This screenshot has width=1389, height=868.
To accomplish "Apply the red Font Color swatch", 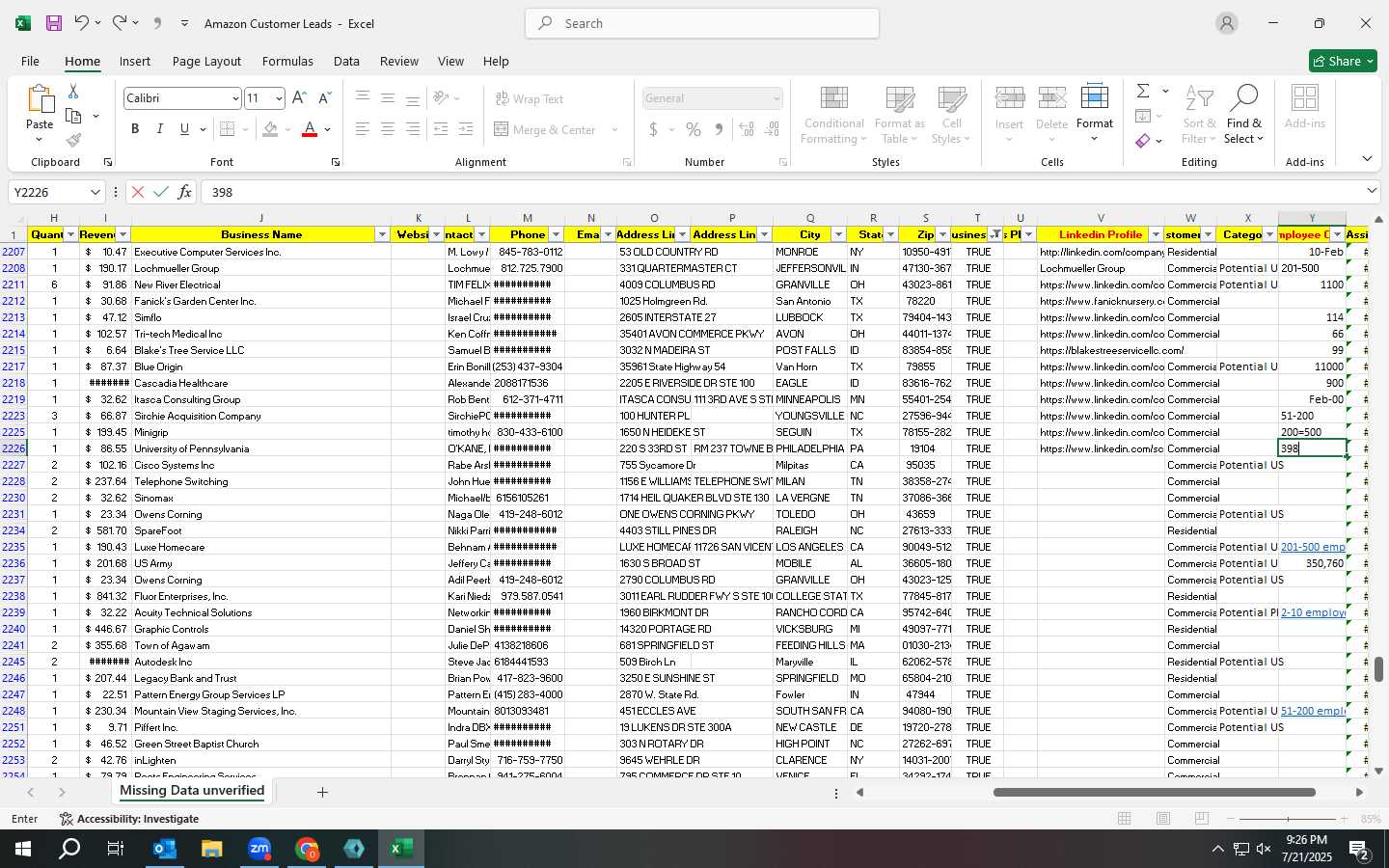I will (x=310, y=129).
